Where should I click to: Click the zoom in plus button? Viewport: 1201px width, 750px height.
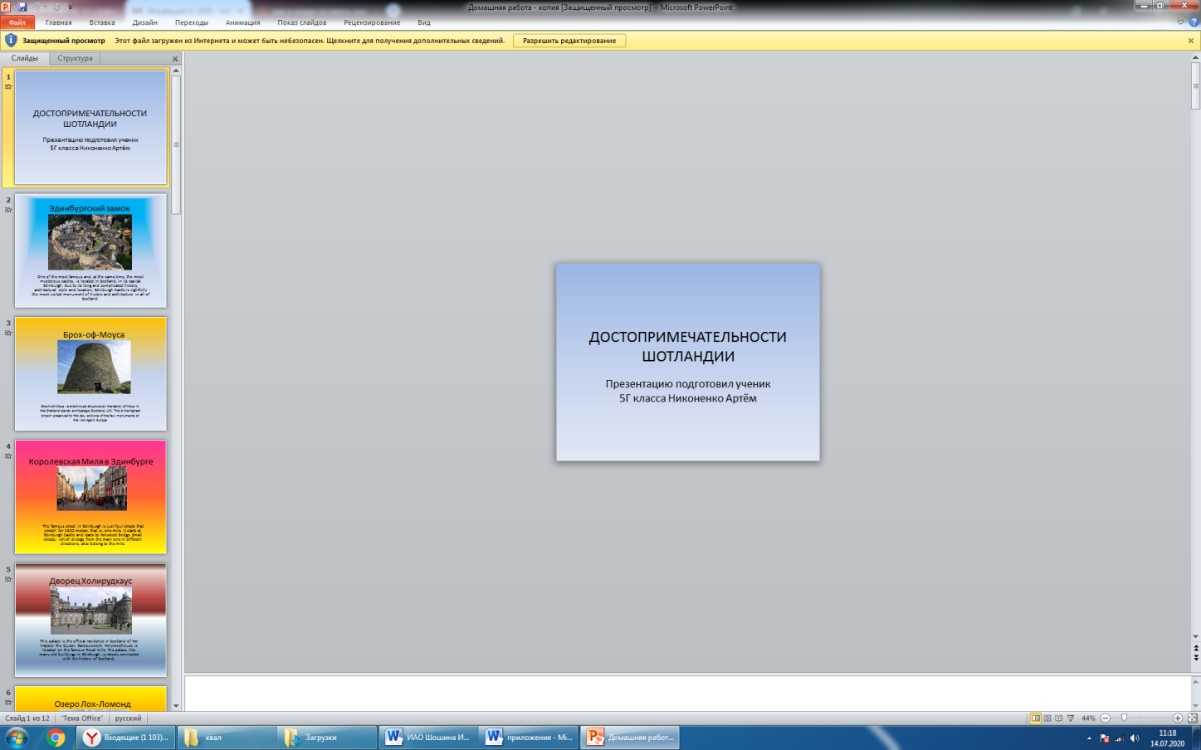pos(1178,718)
